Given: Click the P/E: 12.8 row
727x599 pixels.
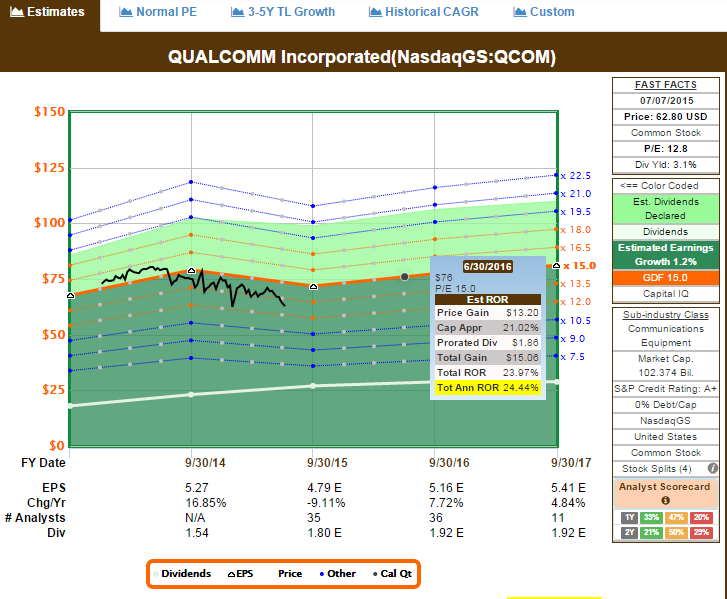Looking at the screenshot, I should (665, 148).
